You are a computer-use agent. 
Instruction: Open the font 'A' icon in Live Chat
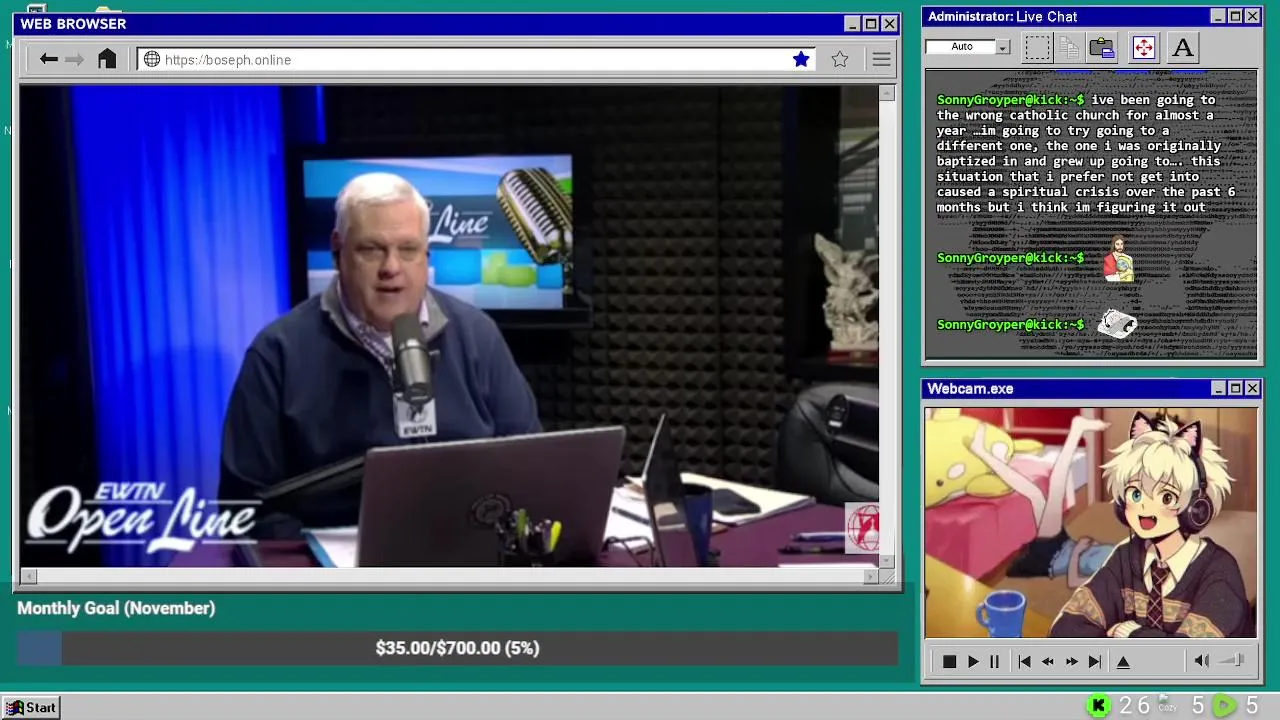(1182, 47)
